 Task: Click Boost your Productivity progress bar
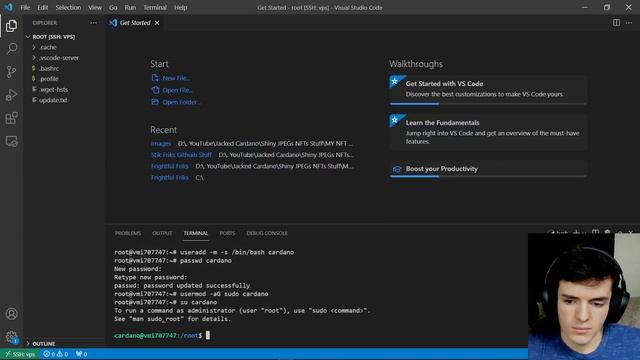[488, 176]
